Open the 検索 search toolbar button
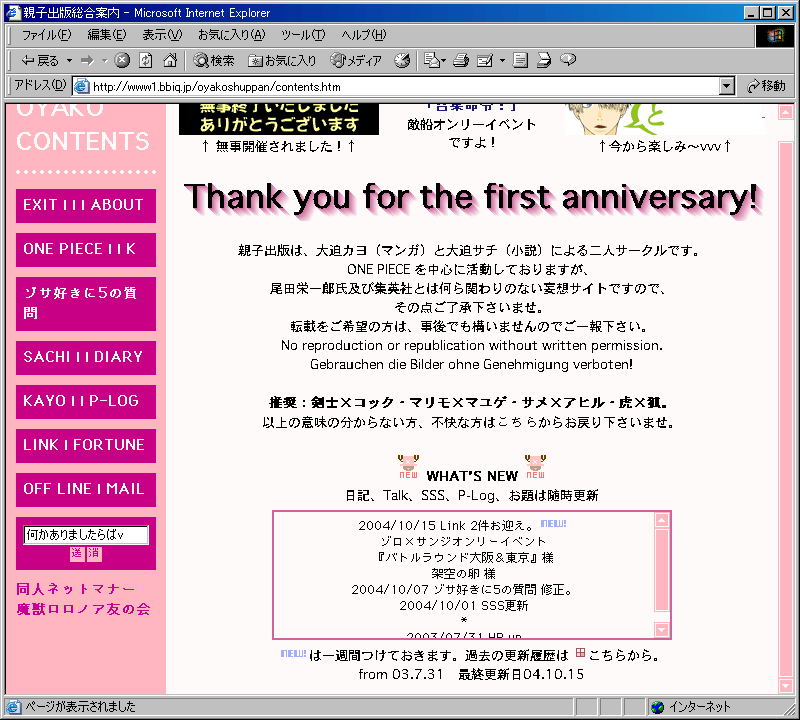The height and width of the screenshot is (720, 800). [x=214, y=61]
